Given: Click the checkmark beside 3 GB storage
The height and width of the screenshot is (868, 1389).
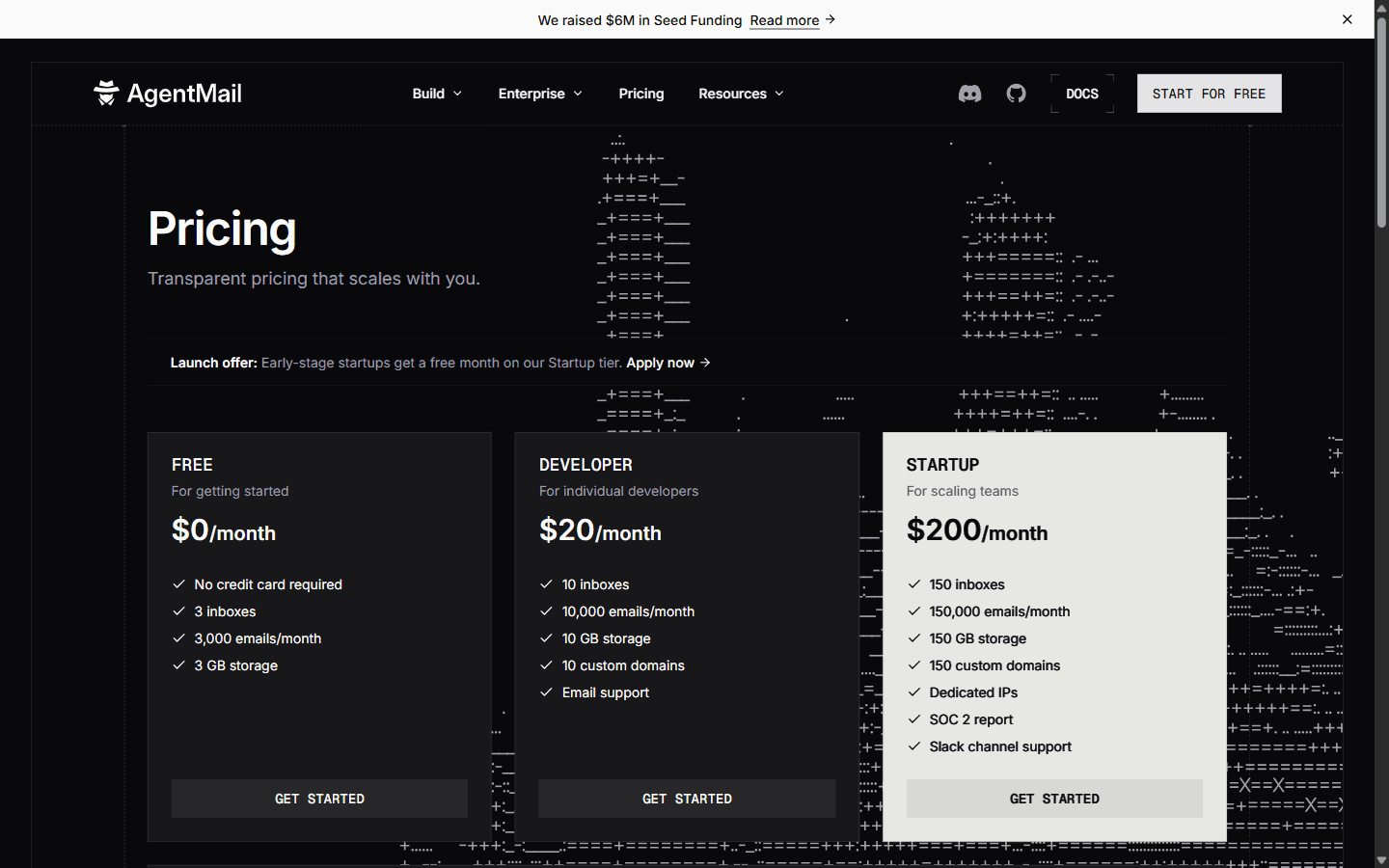Looking at the screenshot, I should tap(178, 665).
